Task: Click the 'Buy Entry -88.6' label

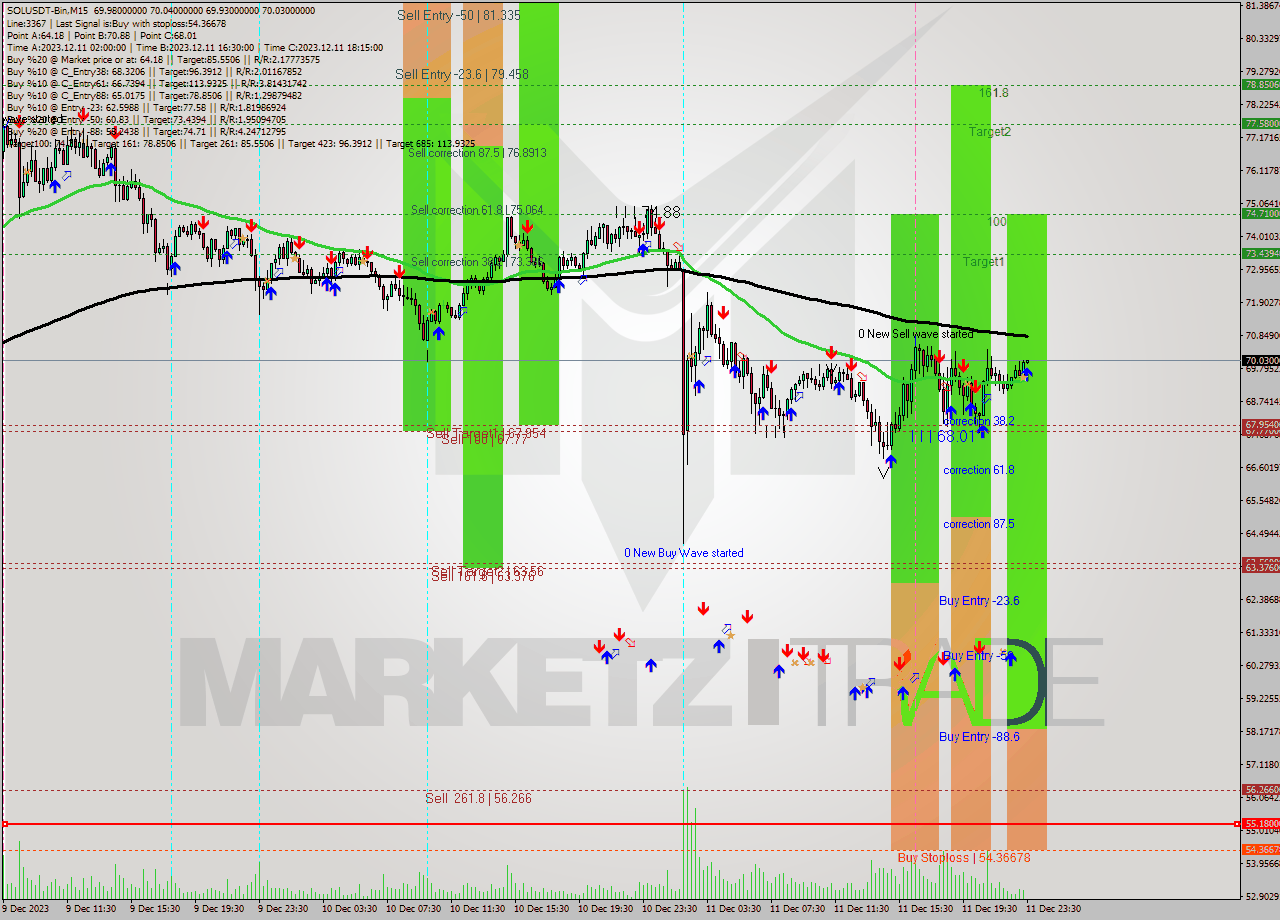Action: pos(979,737)
